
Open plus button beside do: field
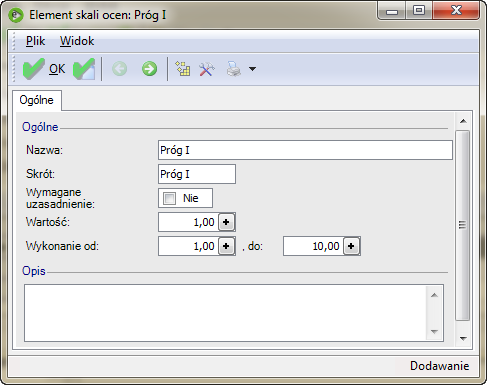coord(351,246)
